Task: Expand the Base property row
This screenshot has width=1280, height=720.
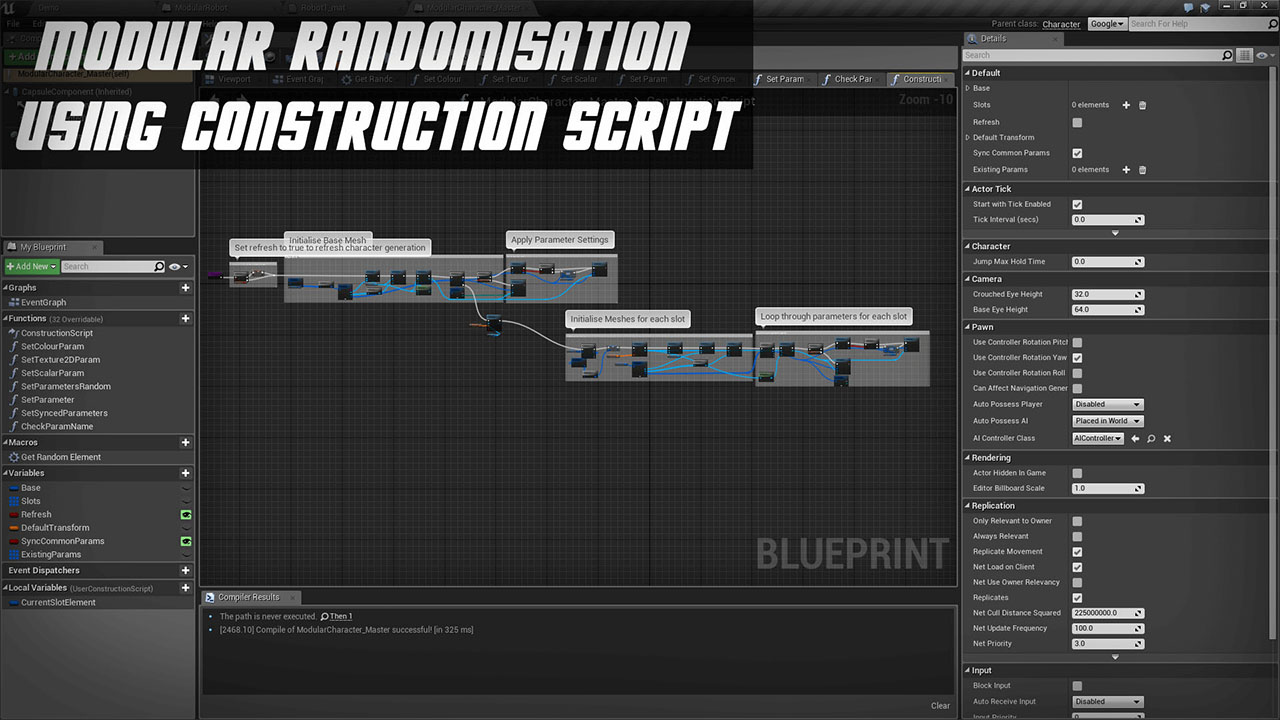Action: coord(968,88)
